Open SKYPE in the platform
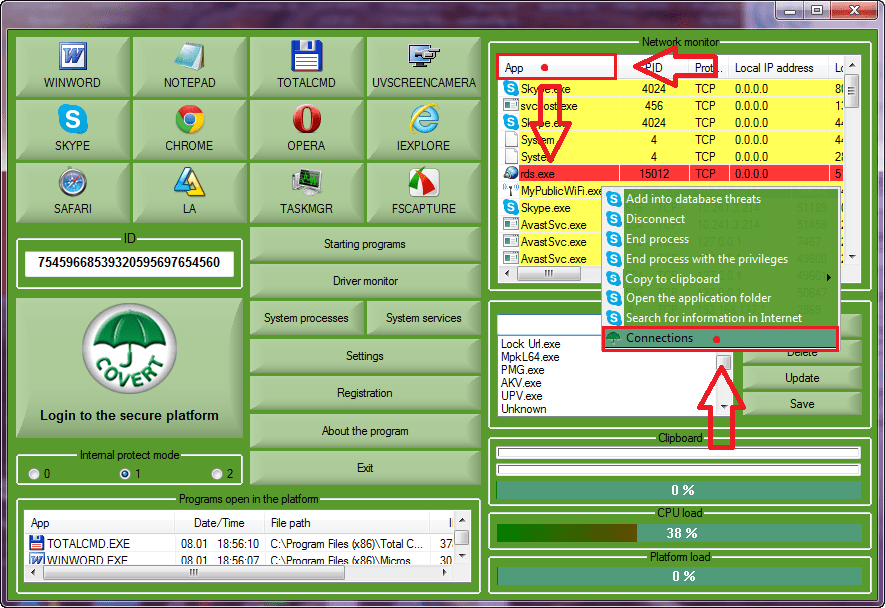 (71, 129)
